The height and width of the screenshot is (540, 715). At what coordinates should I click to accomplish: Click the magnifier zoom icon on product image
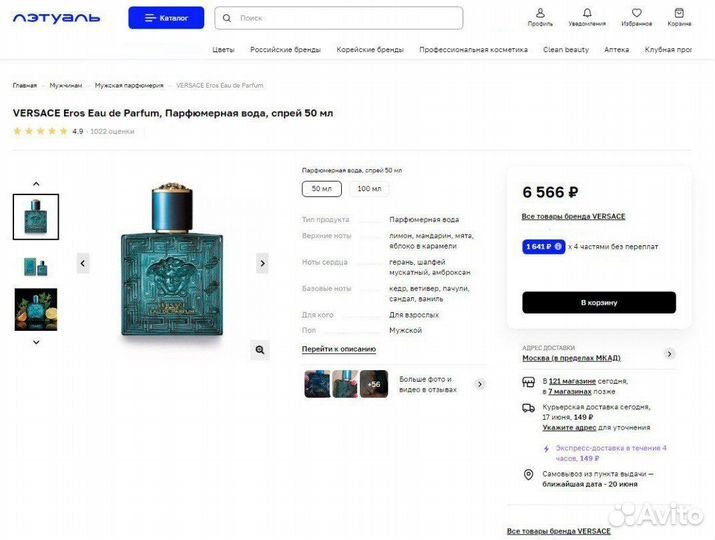[x=260, y=350]
